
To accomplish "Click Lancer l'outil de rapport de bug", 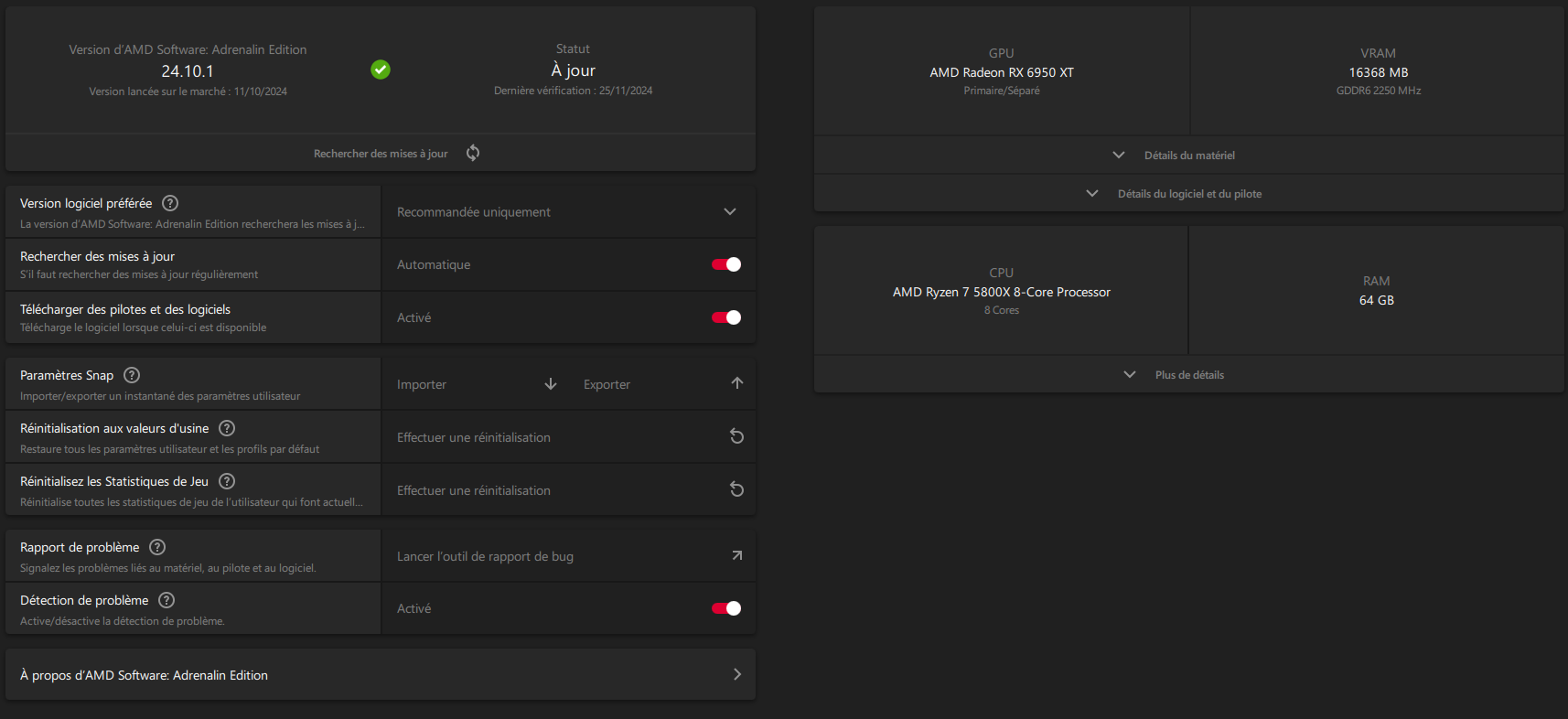I will [485, 556].
